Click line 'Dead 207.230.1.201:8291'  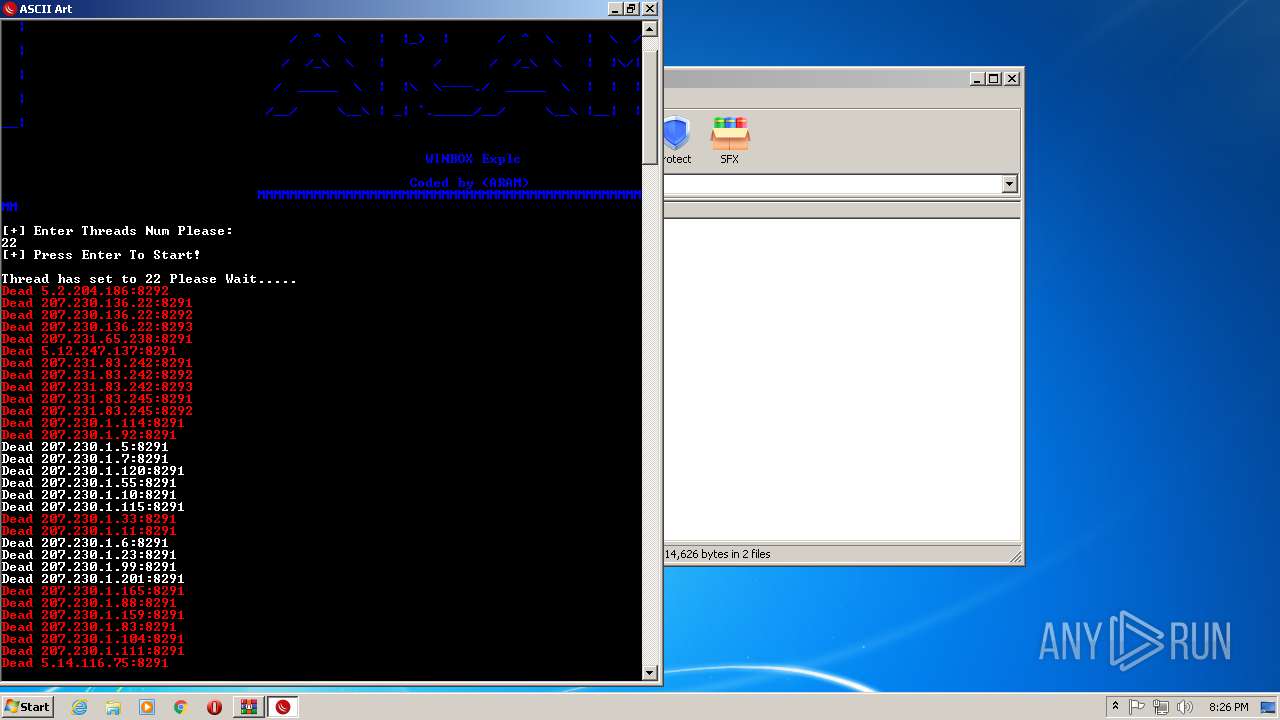pyautogui.click(x=93, y=579)
